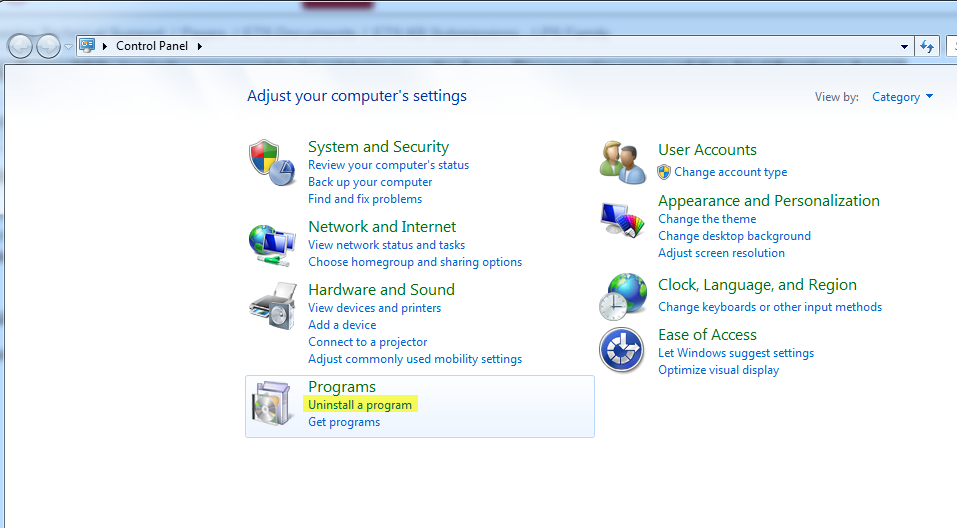Open Ease of Access category
Image resolution: width=957 pixels, height=528 pixels.
click(707, 335)
